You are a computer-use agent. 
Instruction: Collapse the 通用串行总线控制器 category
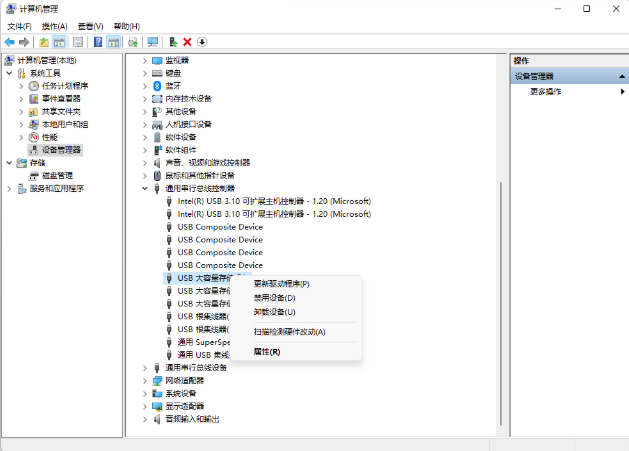(145, 188)
